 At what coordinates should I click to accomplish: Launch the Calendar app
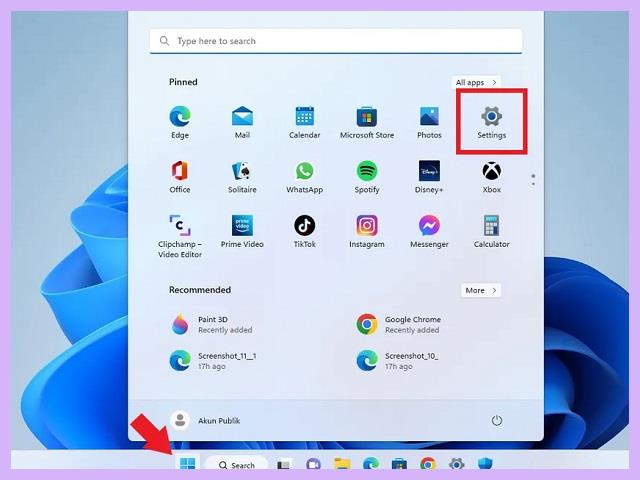pyautogui.click(x=304, y=122)
